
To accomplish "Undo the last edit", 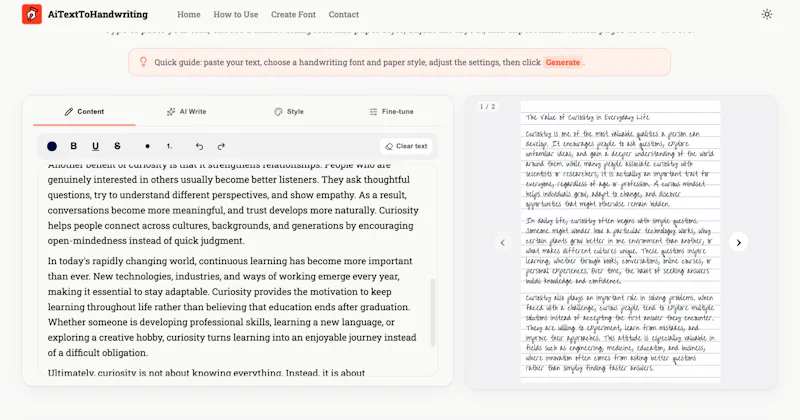I will pos(199,146).
